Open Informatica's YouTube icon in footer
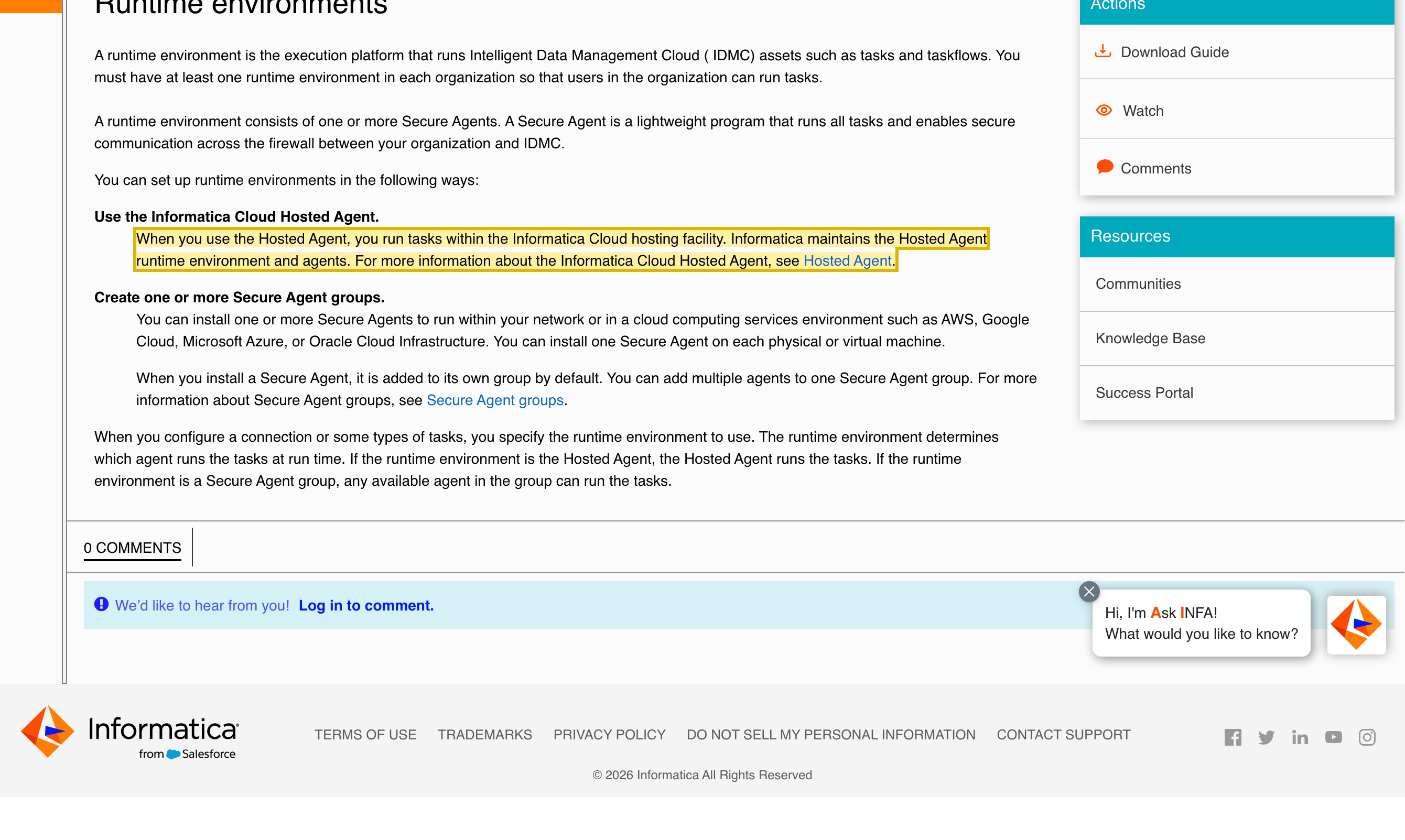1405x840 pixels. (1333, 737)
